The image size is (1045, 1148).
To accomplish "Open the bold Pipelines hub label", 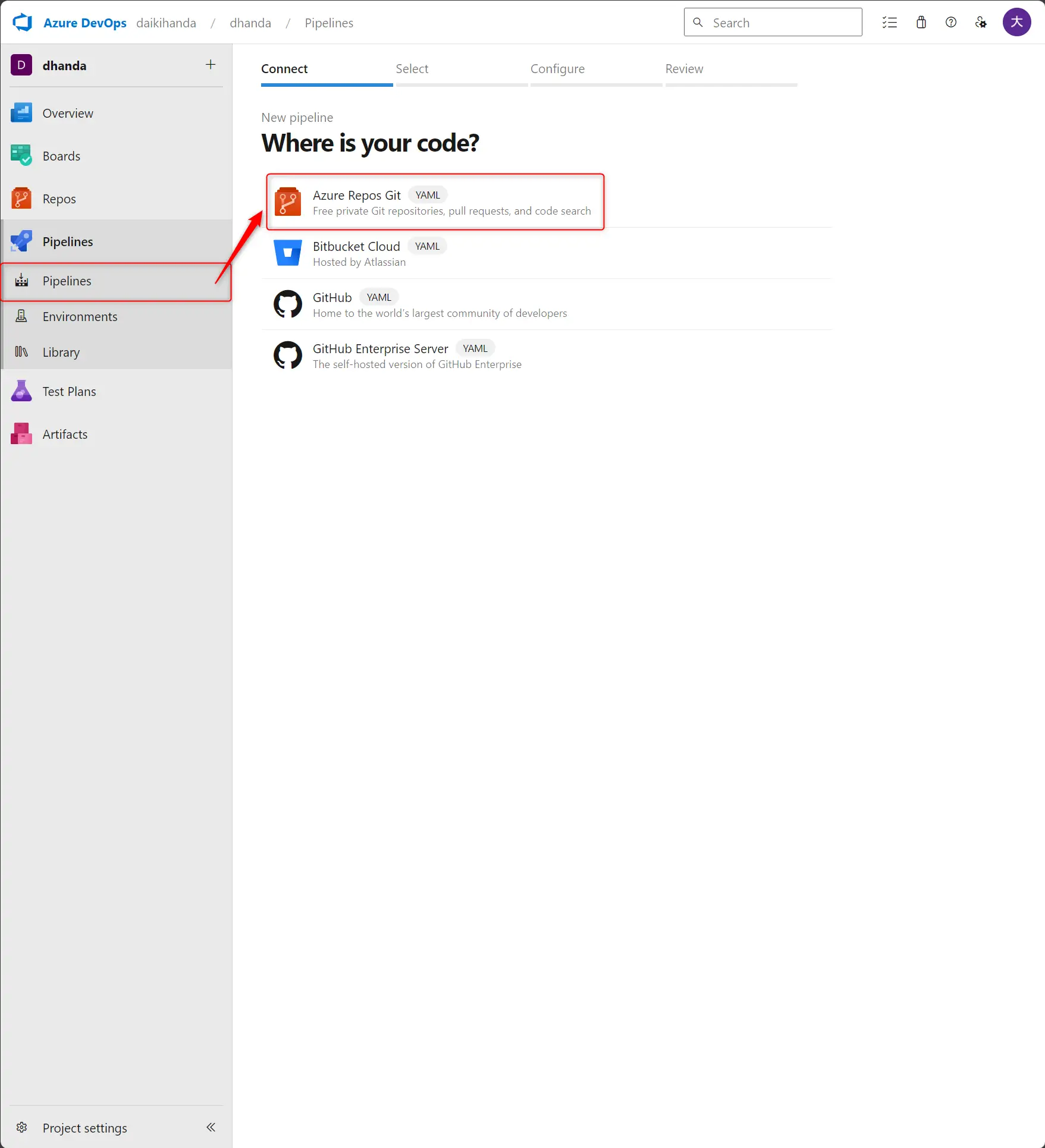I will [x=68, y=241].
